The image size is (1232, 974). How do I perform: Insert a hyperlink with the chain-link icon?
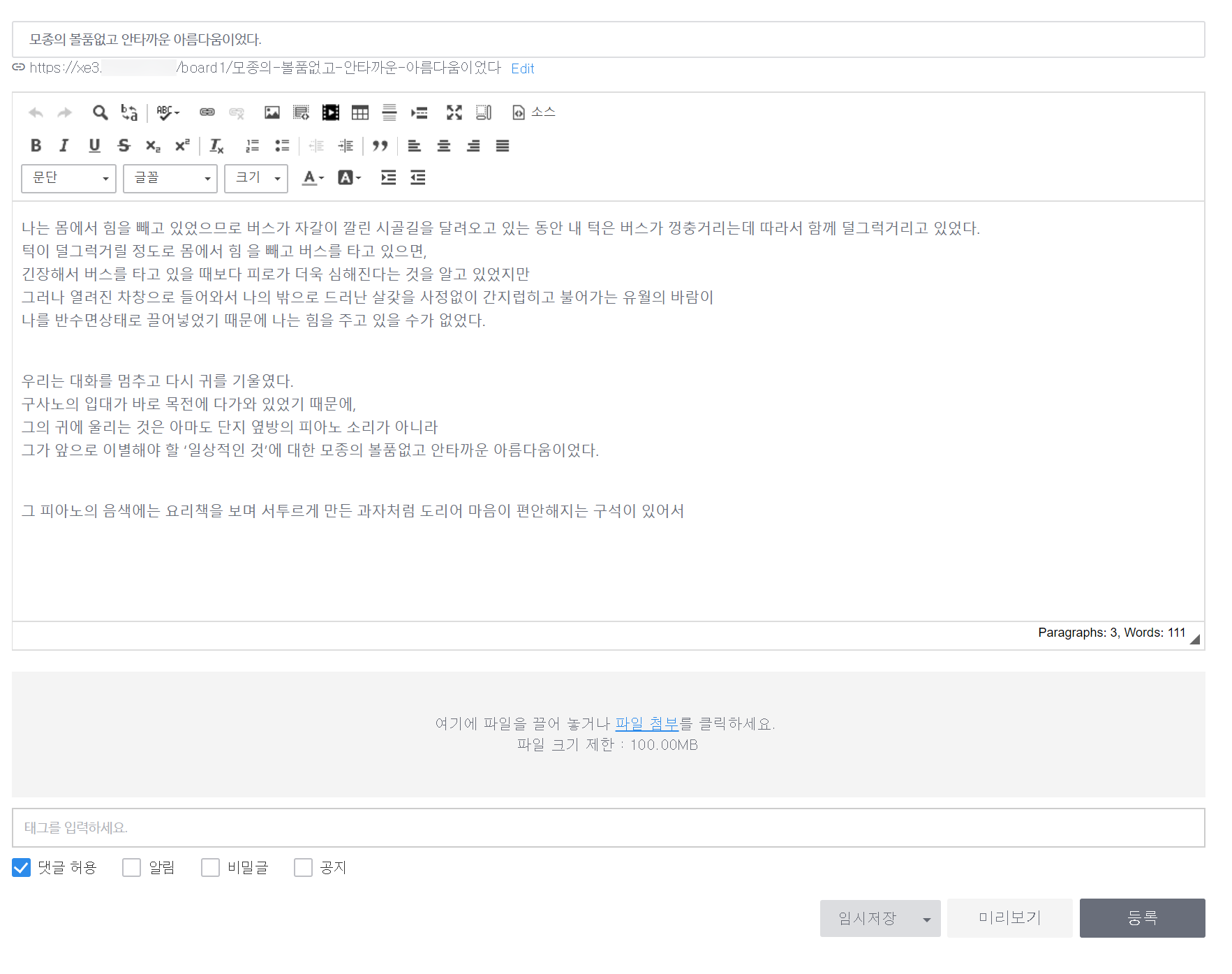point(207,112)
